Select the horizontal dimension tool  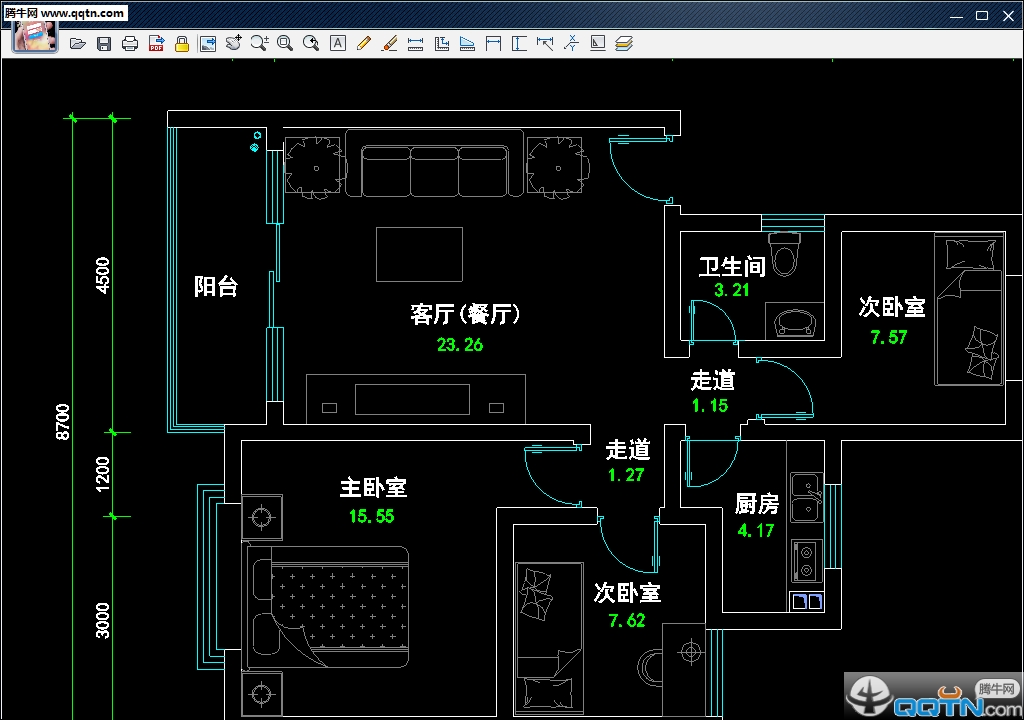[x=494, y=43]
